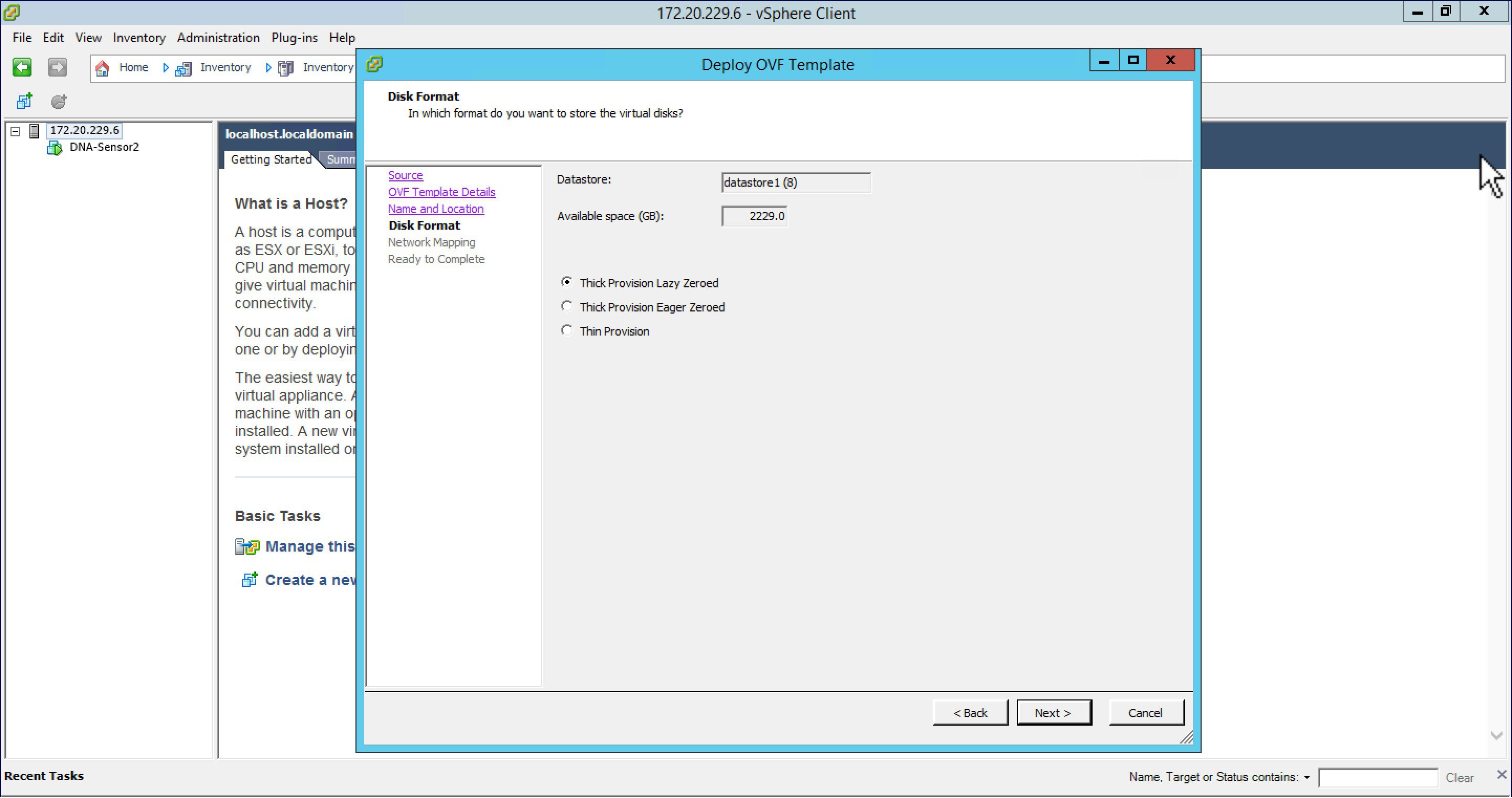Select Thick Provision Eager Zeroed disk format
1512x798 pixels.
(566, 306)
